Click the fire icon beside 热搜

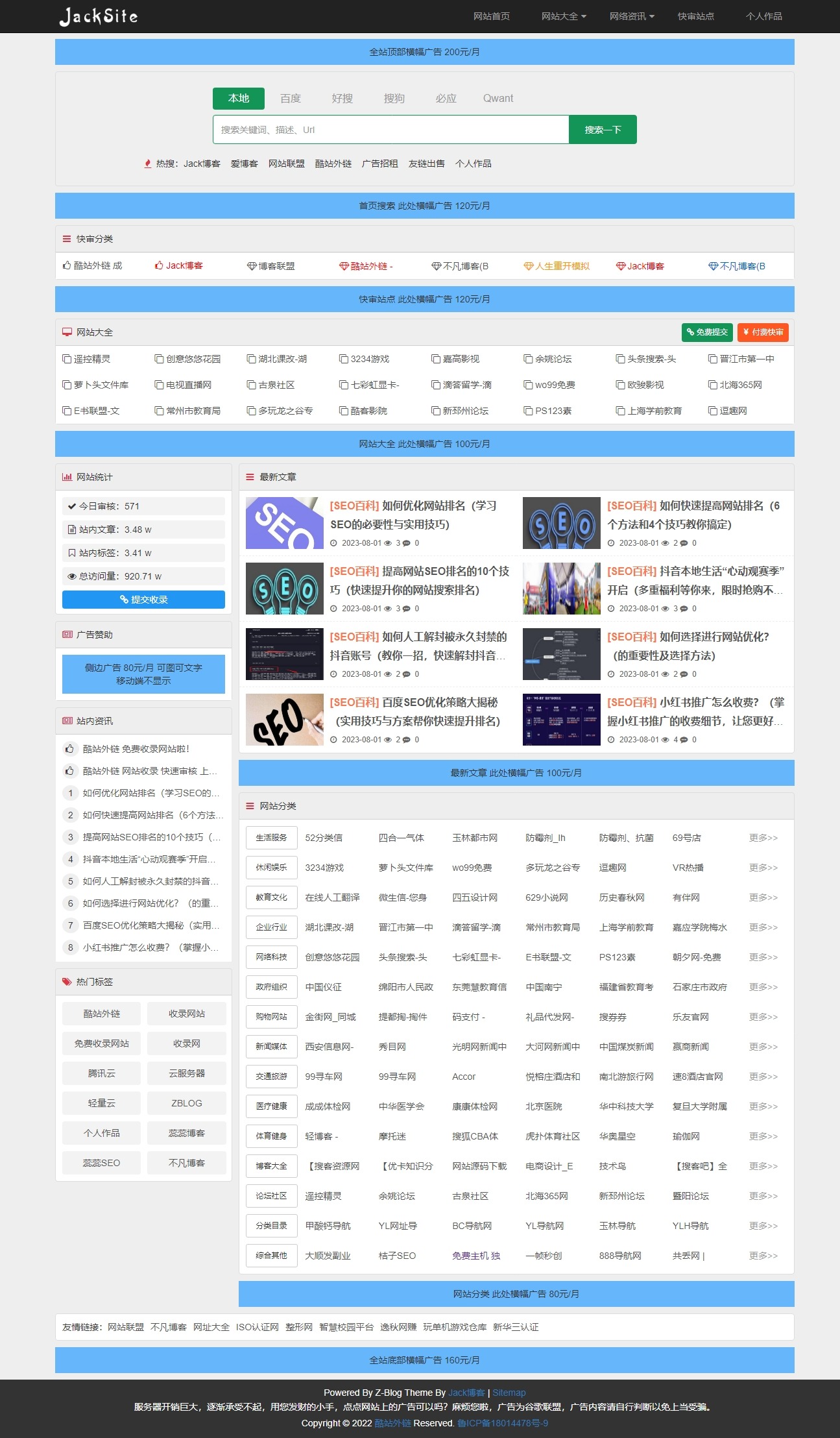tap(148, 164)
